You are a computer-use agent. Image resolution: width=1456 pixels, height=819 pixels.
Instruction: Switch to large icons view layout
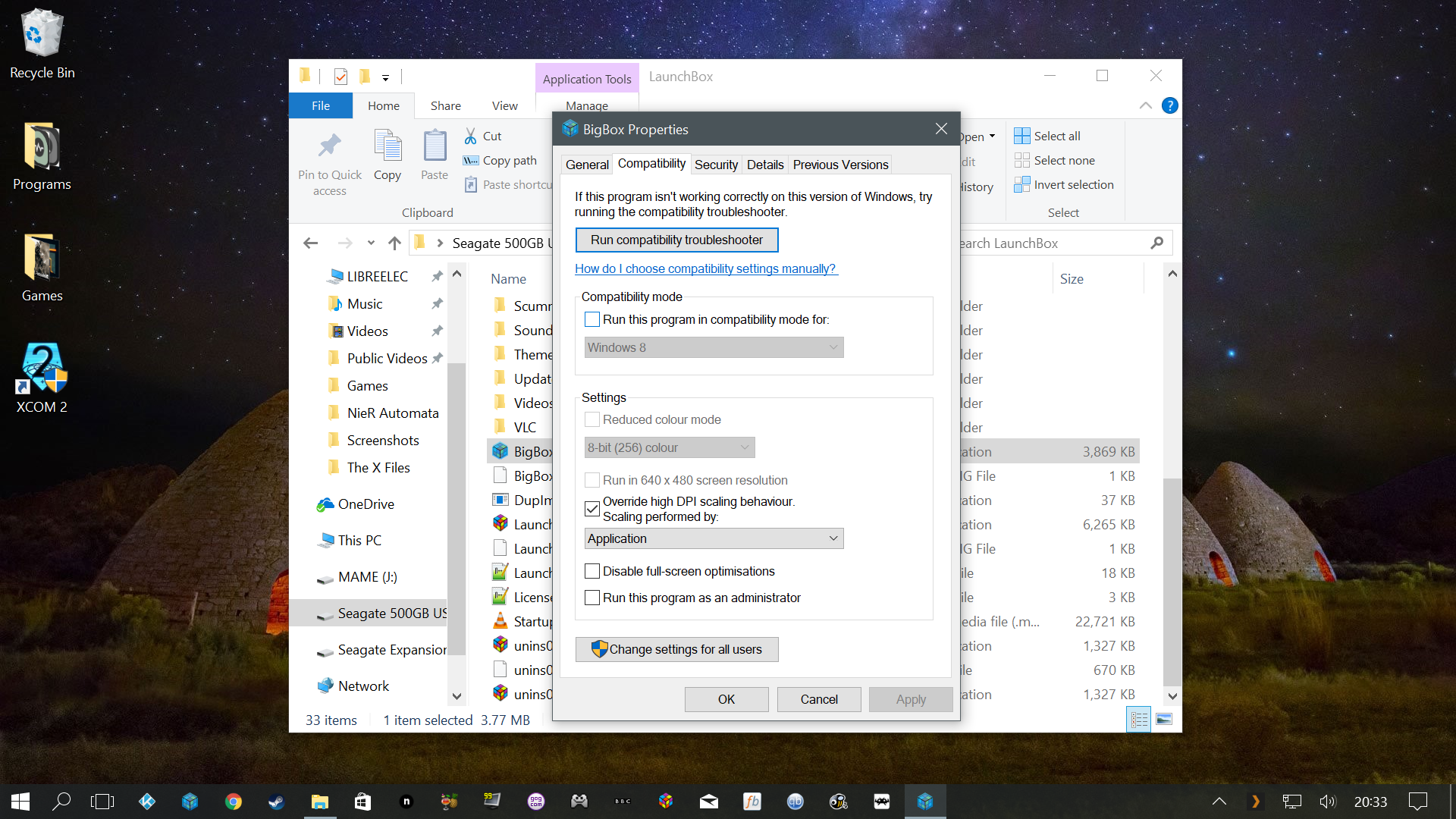[x=1165, y=719]
